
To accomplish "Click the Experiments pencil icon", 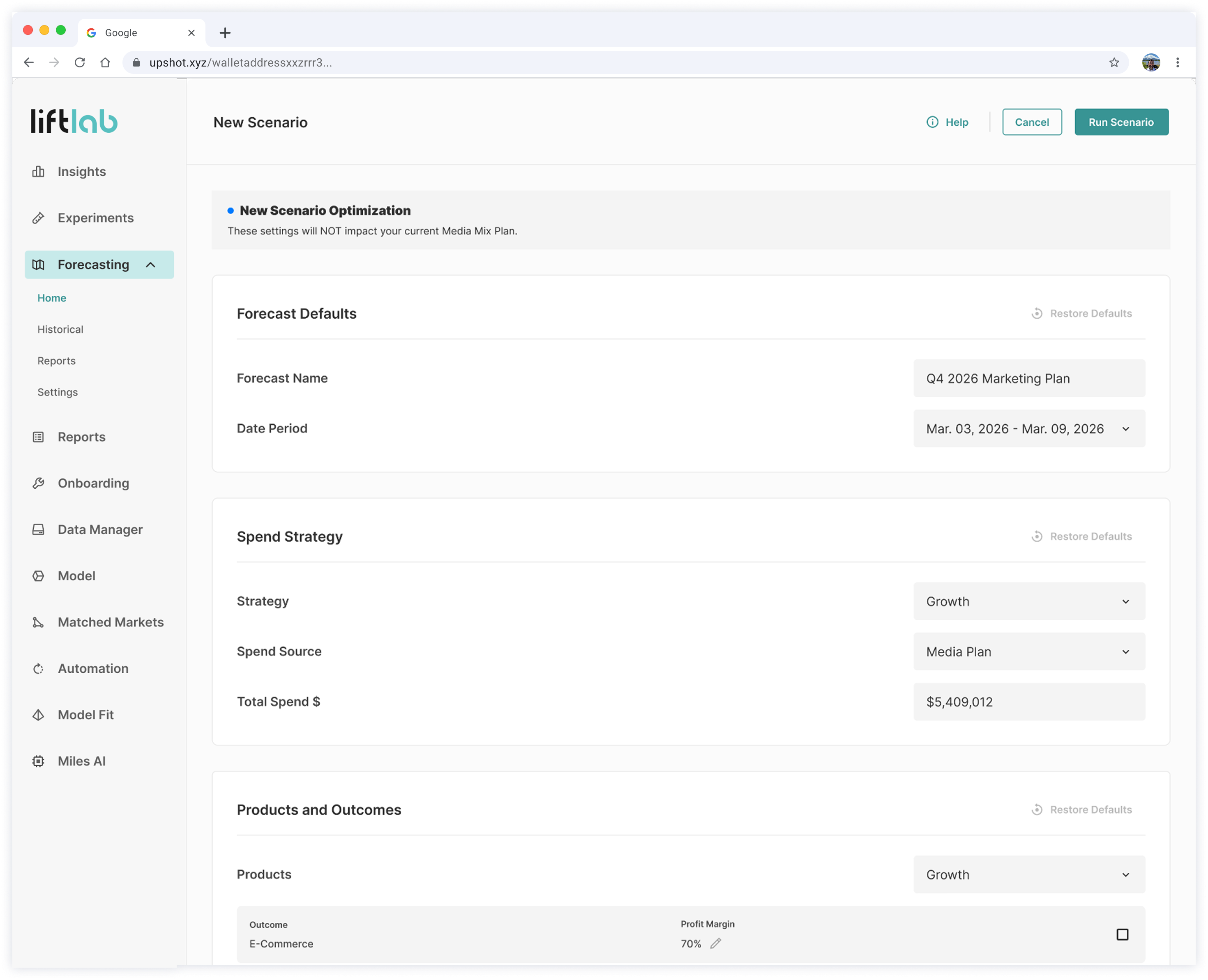I will click(38, 218).
